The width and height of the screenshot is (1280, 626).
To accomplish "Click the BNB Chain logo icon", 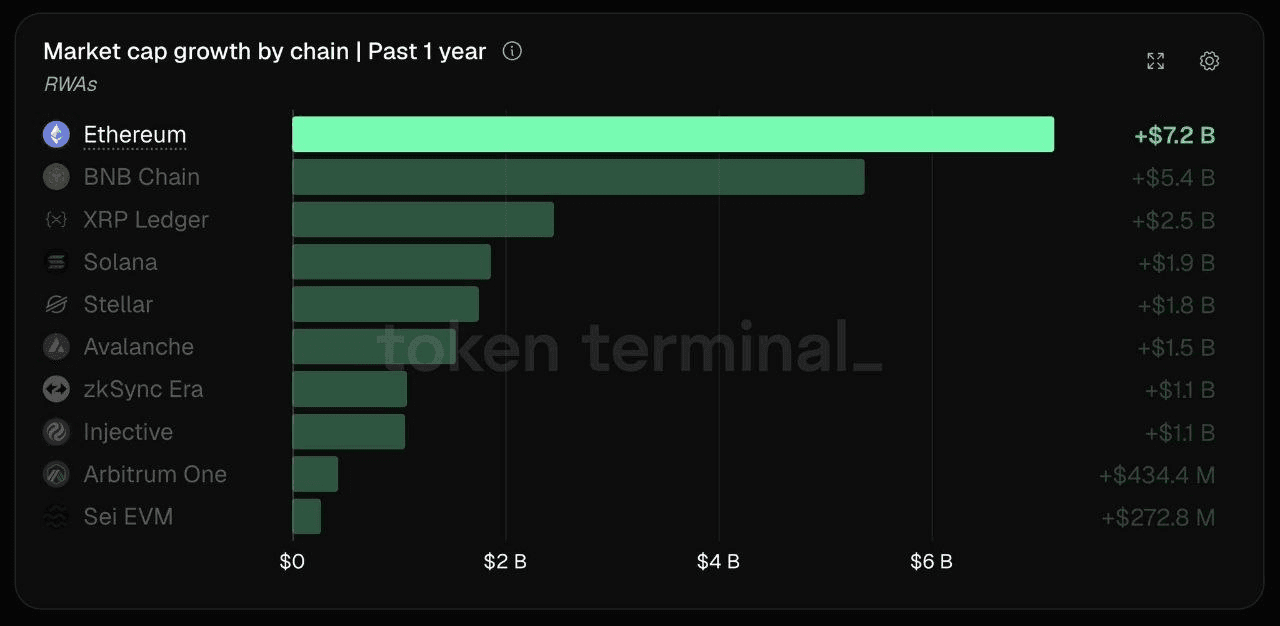I will coord(56,177).
